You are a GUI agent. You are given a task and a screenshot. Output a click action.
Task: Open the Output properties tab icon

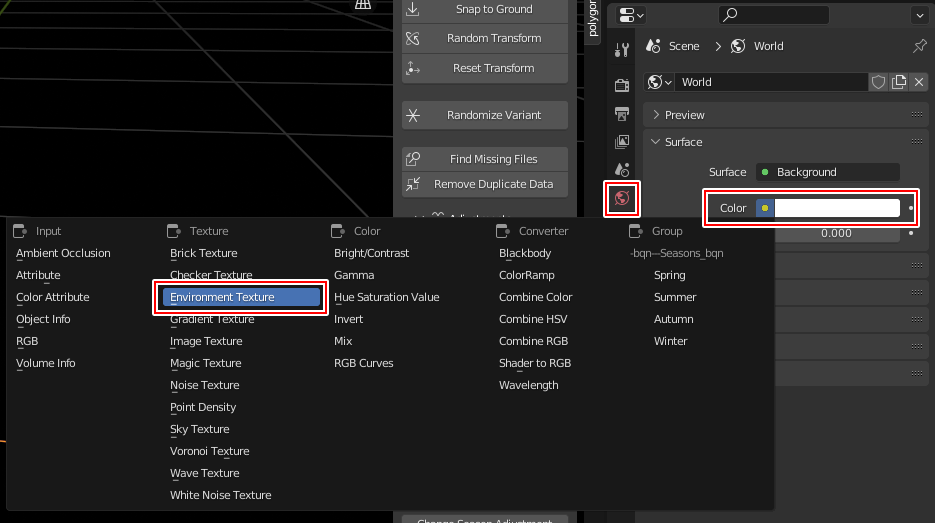coord(622,113)
